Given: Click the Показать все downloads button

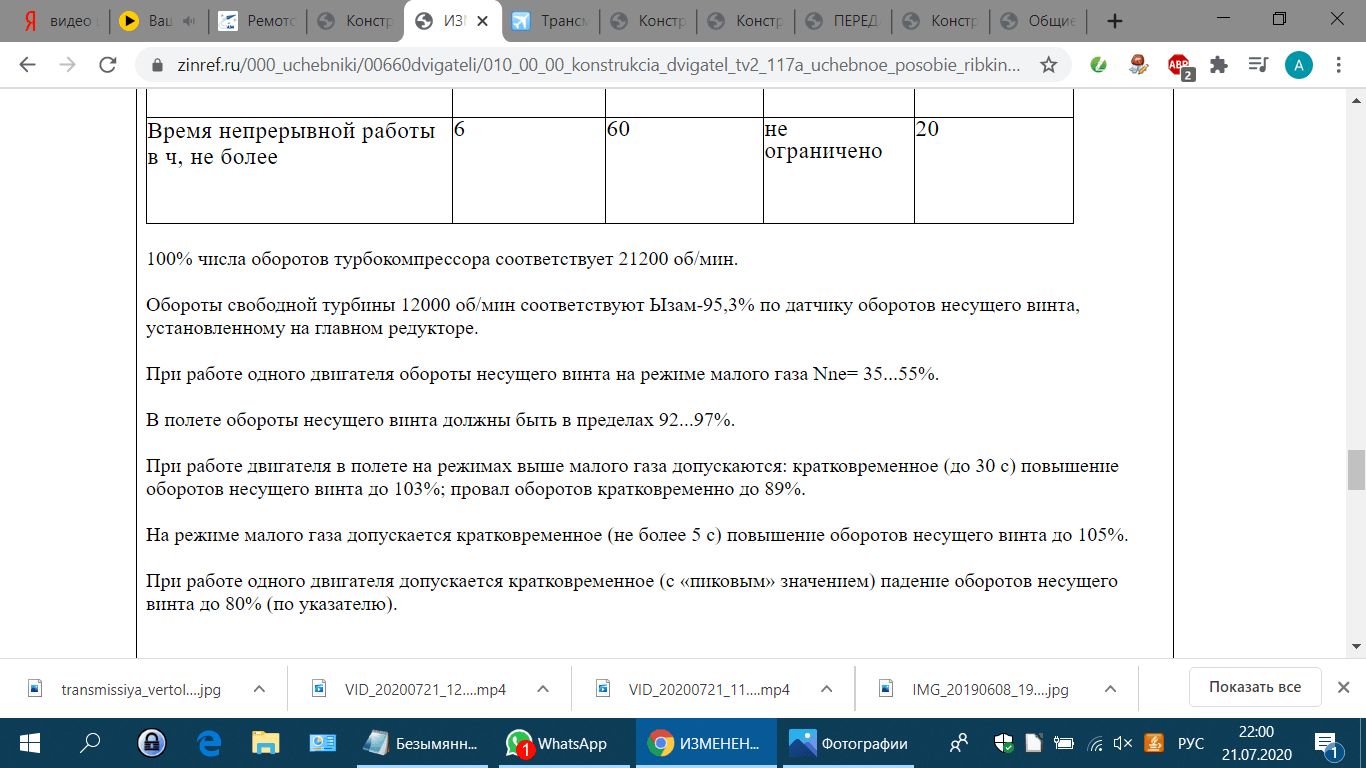Looking at the screenshot, I should tap(1255, 687).
